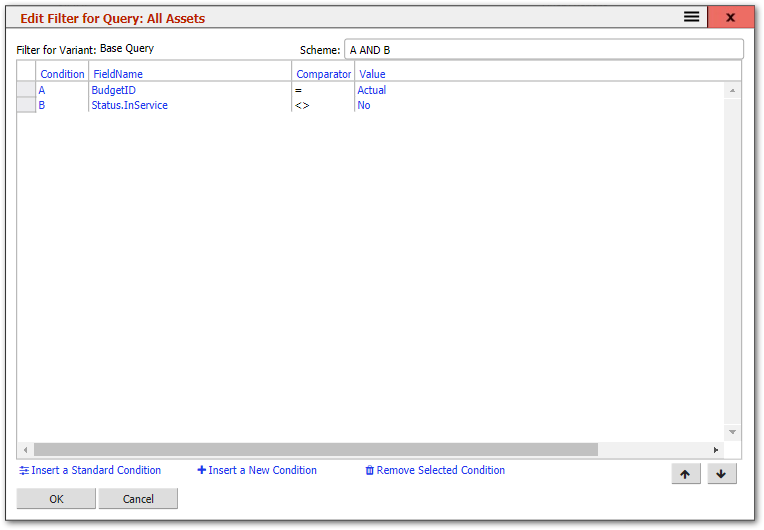Image resolution: width=764 pixels, height=530 pixels.
Task: Cancel the filter editing
Action: (138, 499)
